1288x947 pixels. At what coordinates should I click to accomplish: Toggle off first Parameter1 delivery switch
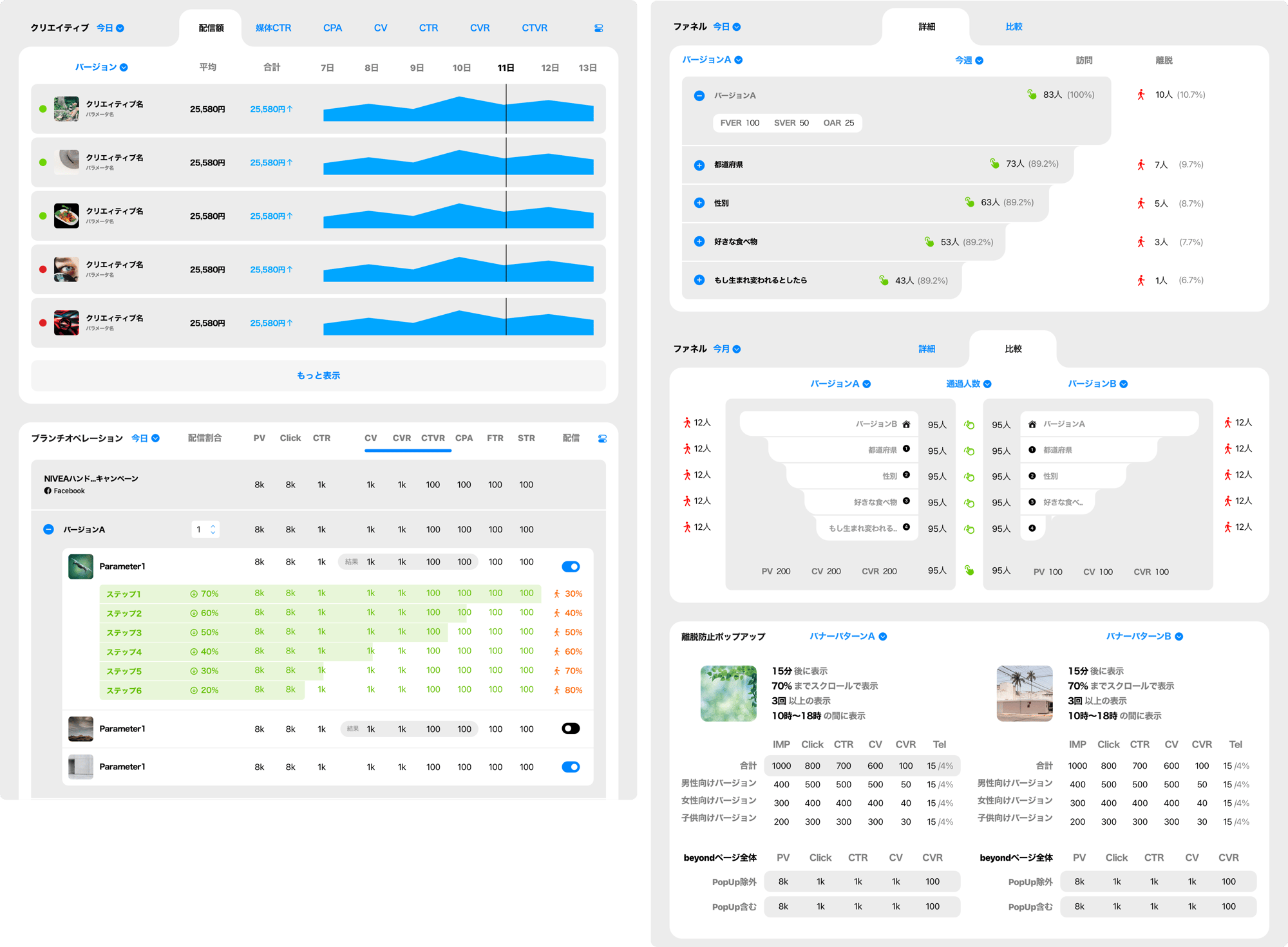click(x=571, y=567)
